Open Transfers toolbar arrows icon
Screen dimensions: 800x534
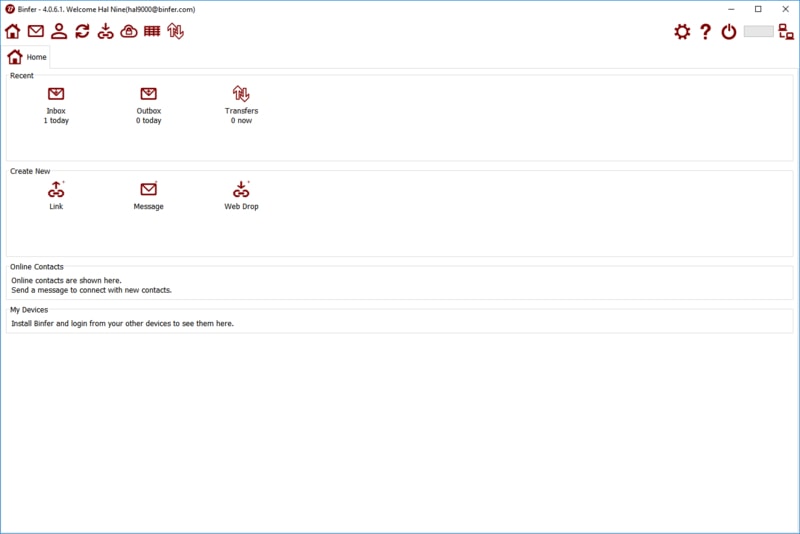point(176,32)
